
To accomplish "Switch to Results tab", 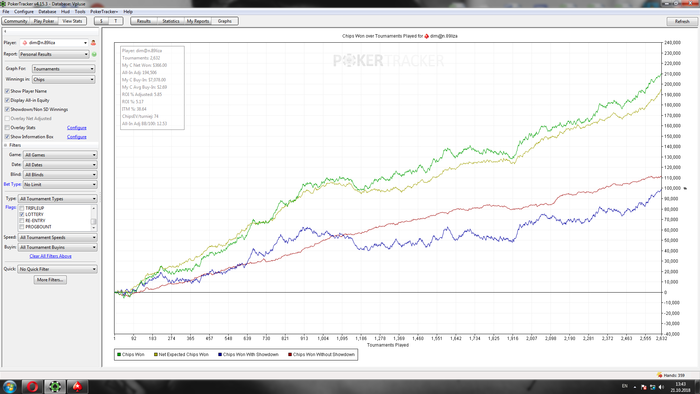I will pyautogui.click(x=144, y=21).
